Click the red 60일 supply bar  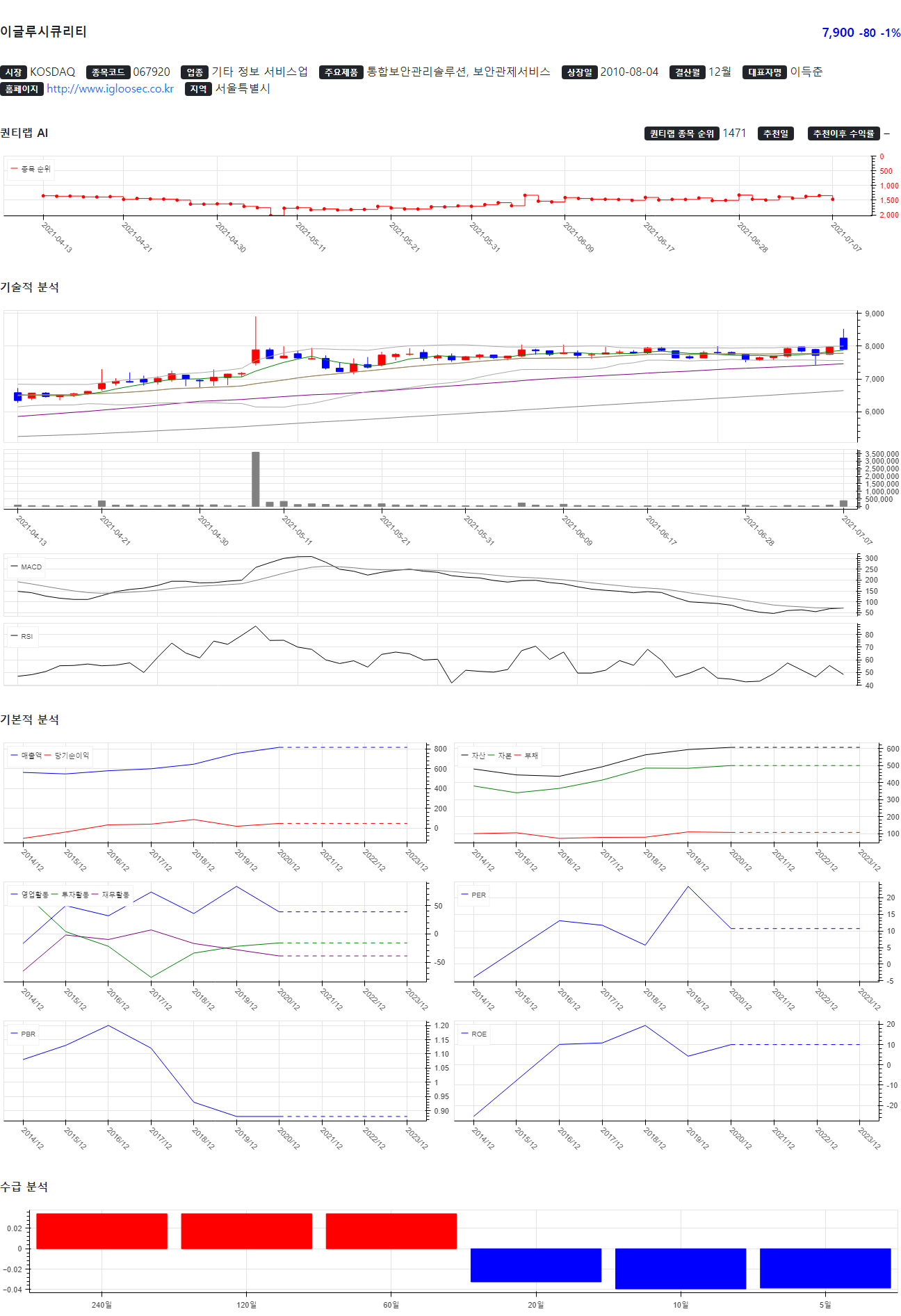click(391, 1231)
